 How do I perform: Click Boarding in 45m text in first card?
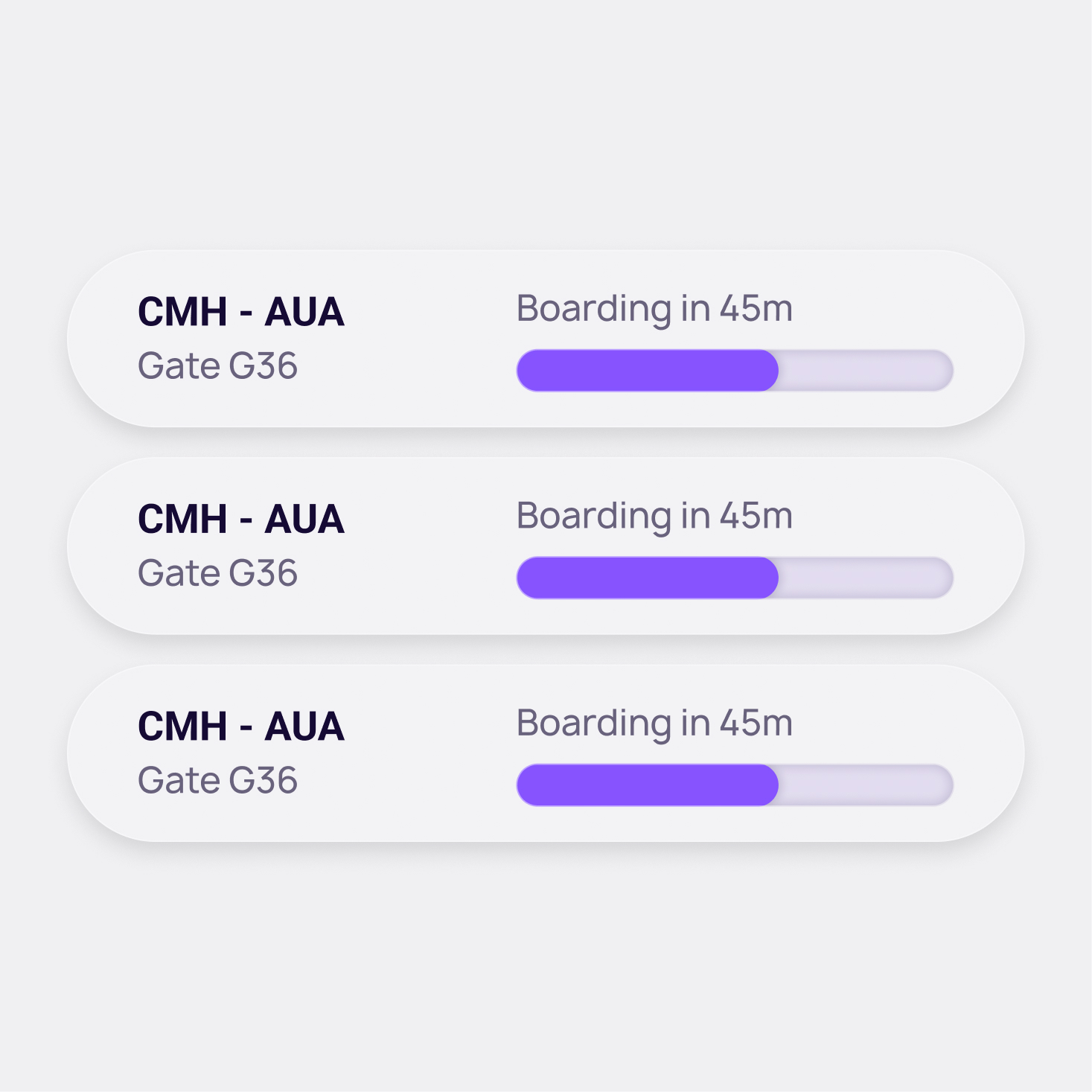[x=654, y=309]
